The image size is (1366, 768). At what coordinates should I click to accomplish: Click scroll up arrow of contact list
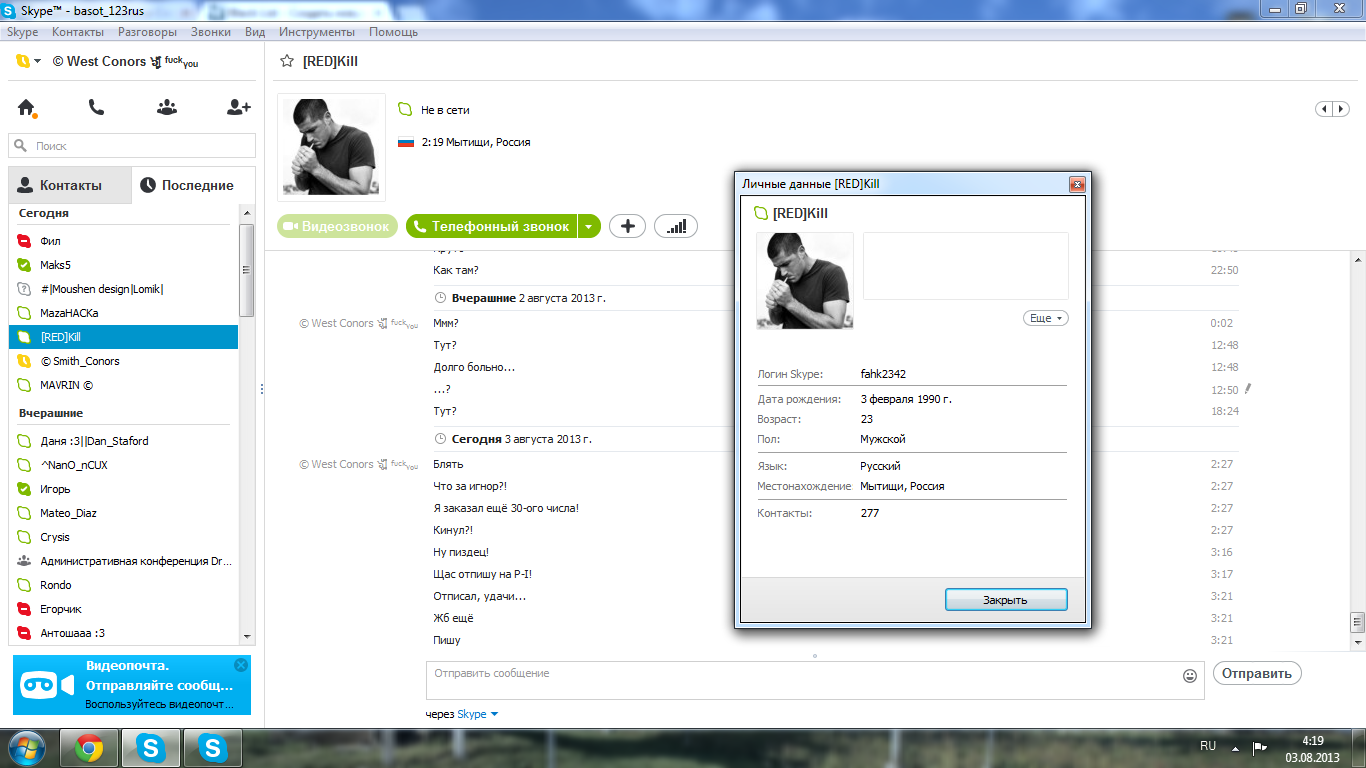(247, 213)
